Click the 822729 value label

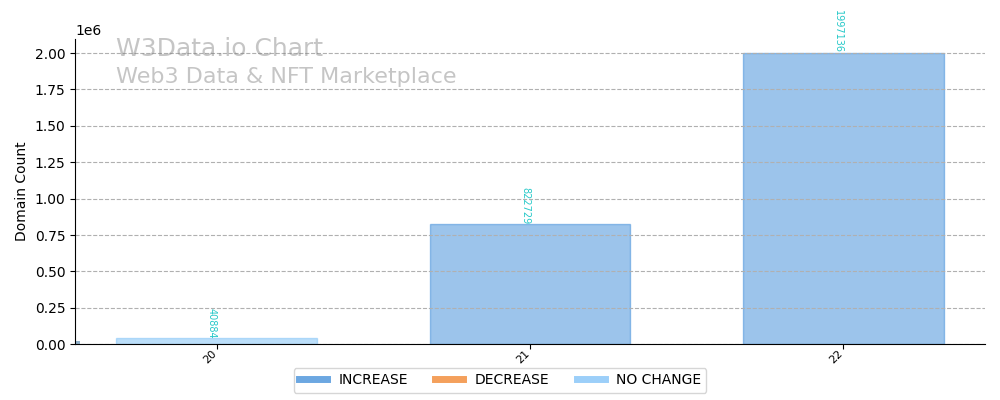pyautogui.click(x=526, y=206)
